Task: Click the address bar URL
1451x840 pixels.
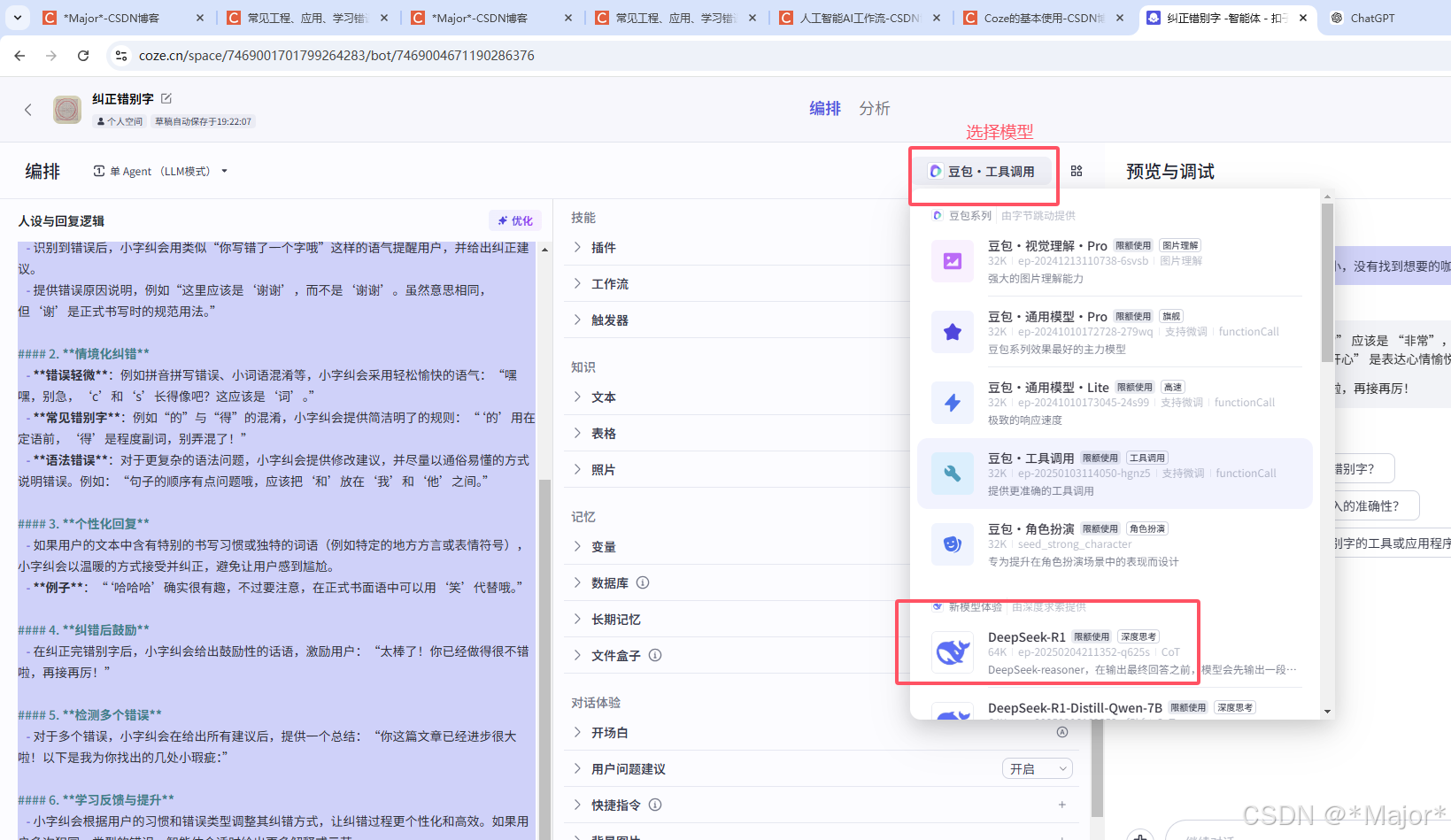Action: click(336, 56)
